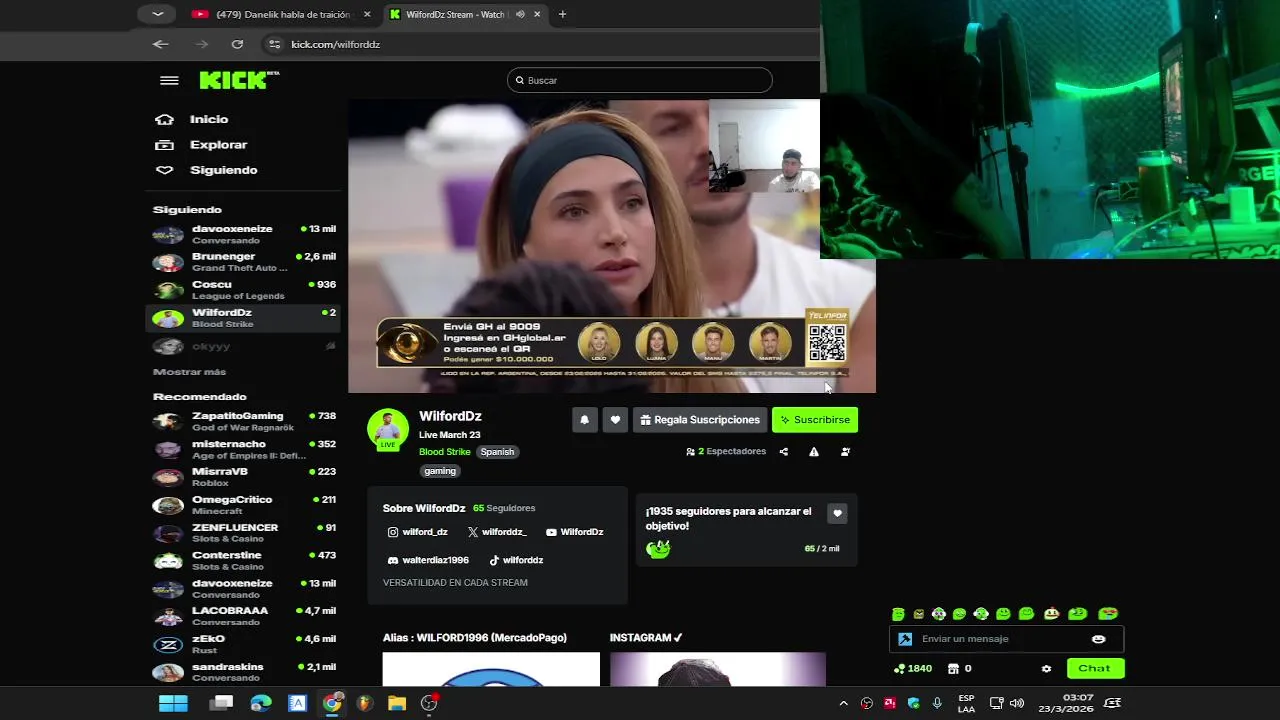Click the user icon beside the report icon
Viewport: 1280px width, 720px height.
point(845,452)
